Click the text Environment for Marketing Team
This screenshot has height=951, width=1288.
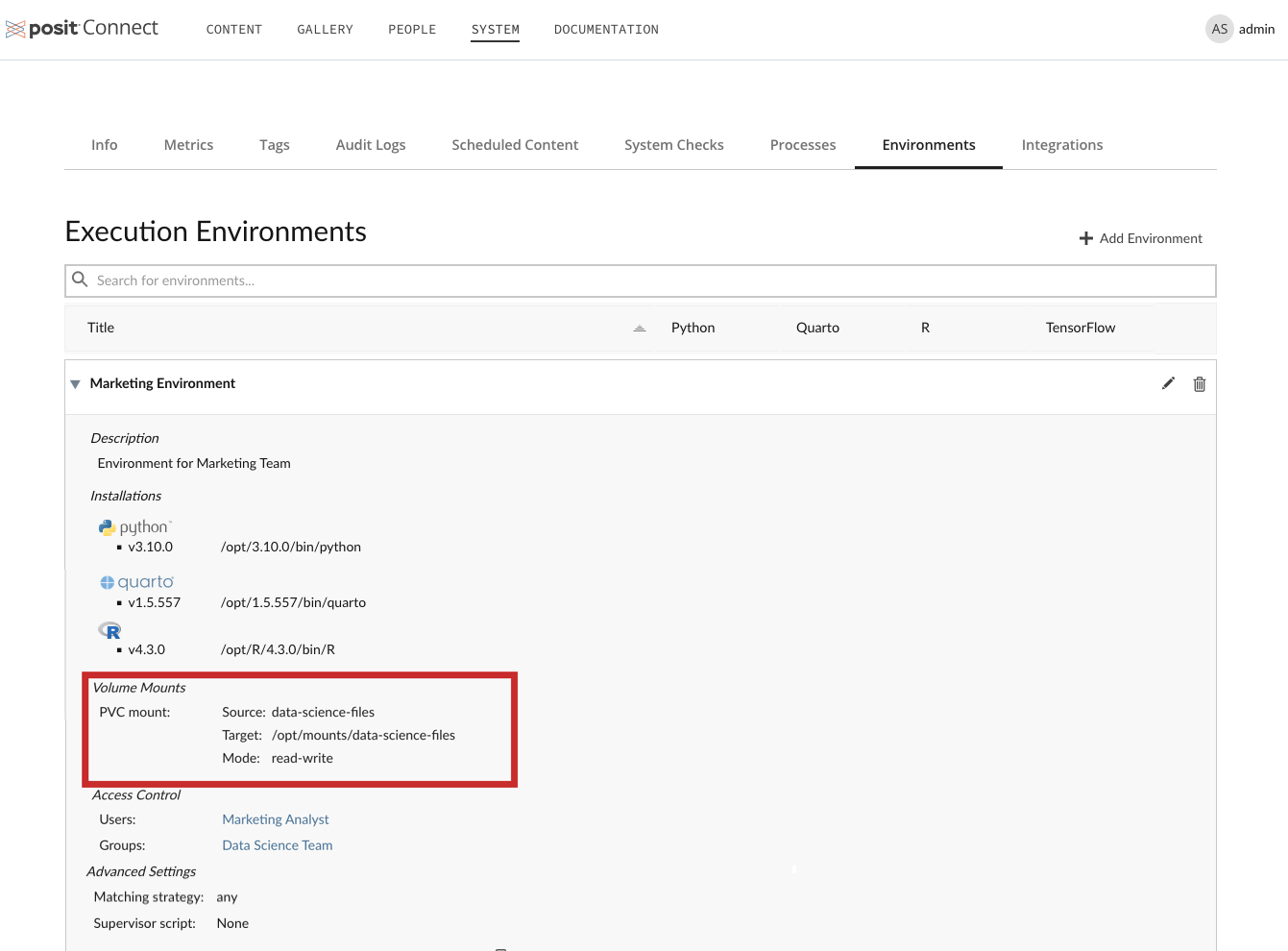[x=194, y=463]
